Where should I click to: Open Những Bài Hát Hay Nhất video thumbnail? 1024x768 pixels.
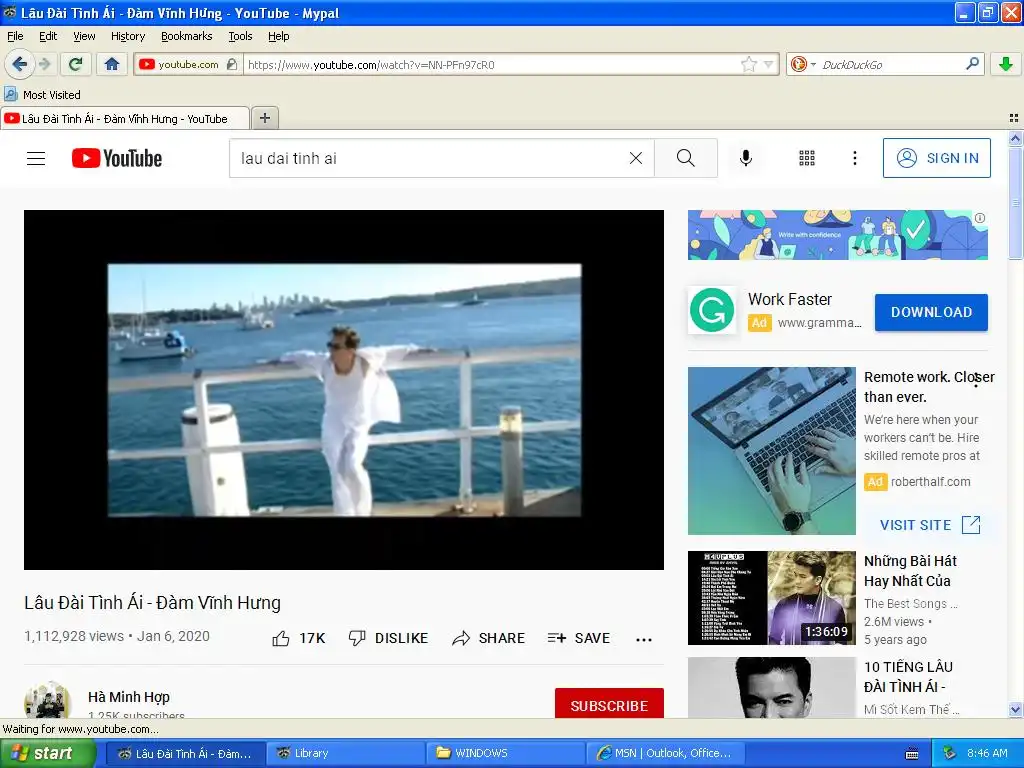point(771,598)
